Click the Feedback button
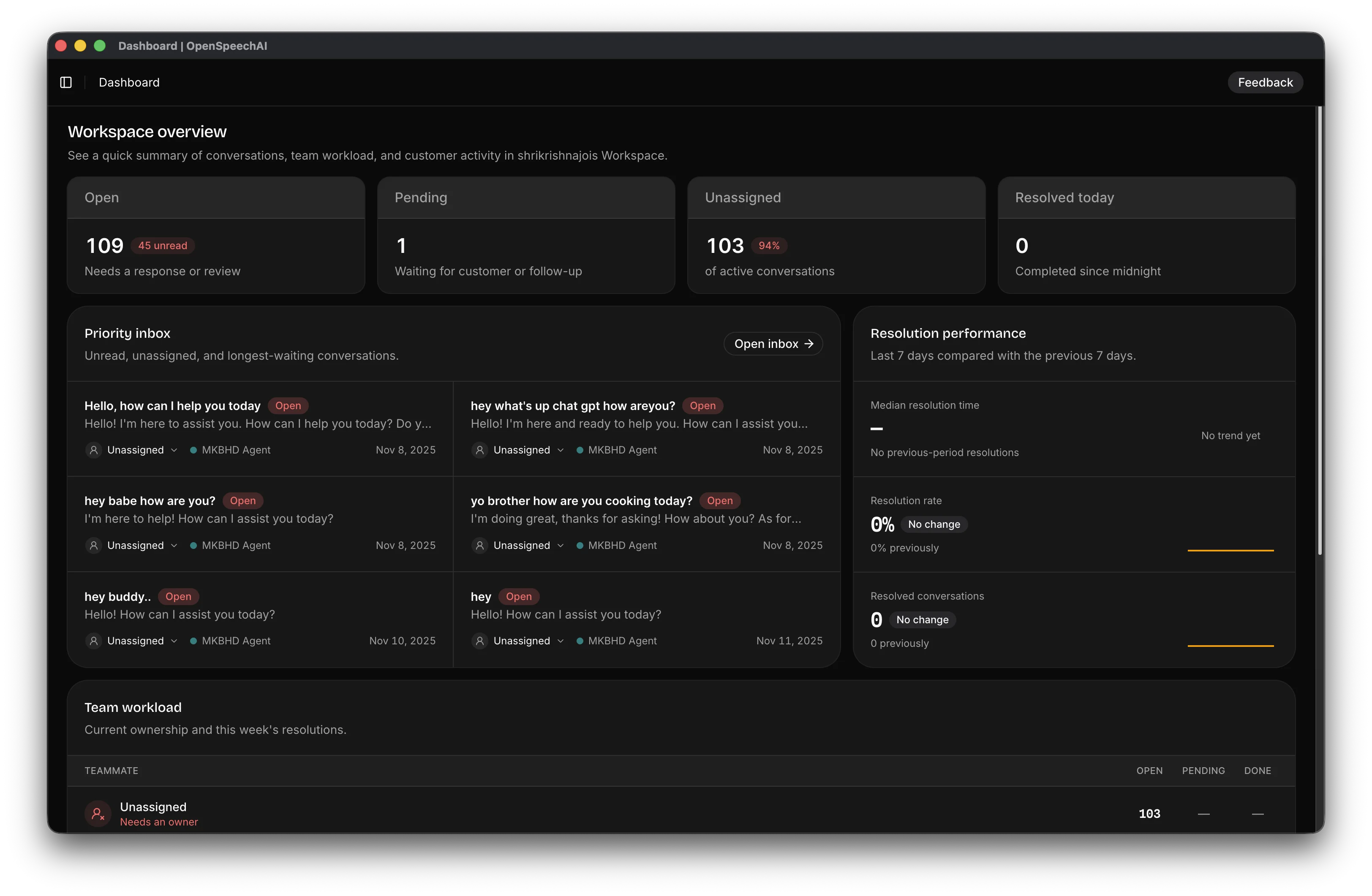The height and width of the screenshot is (896, 1372). [1265, 82]
